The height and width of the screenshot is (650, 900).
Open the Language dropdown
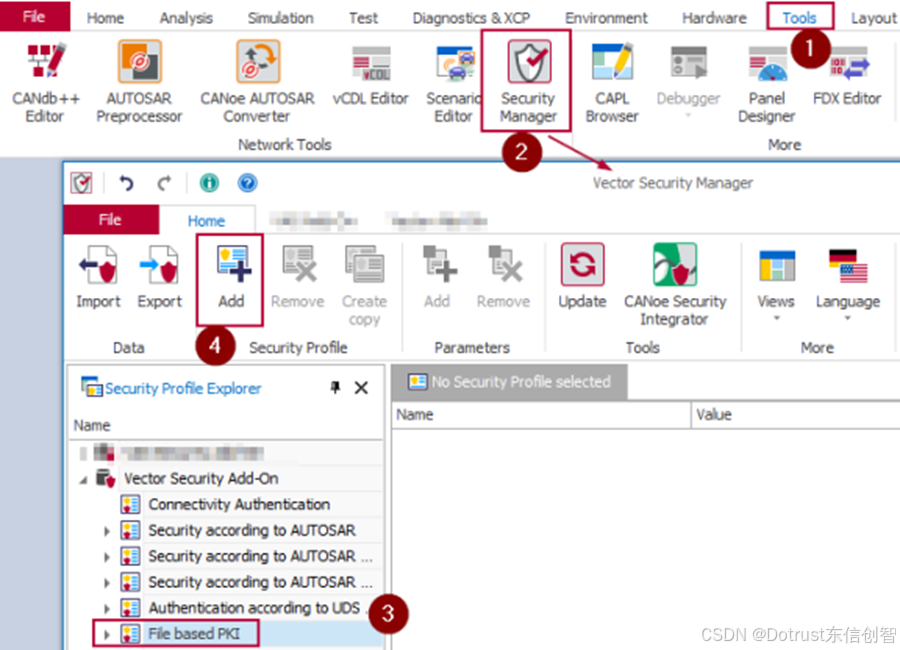848,285
